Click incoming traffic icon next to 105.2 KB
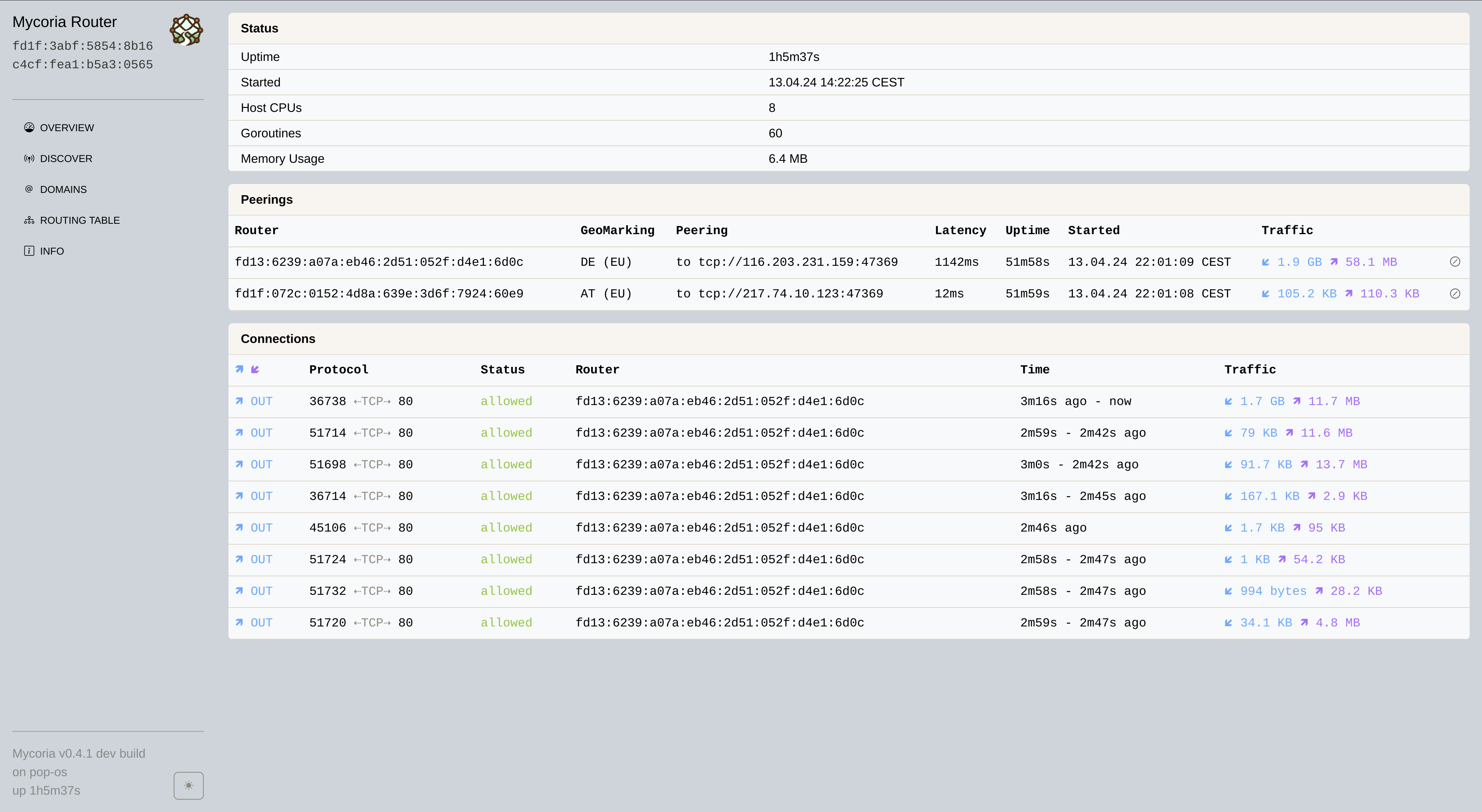This screenshot has height=812, width=1482. (1266, 294)
